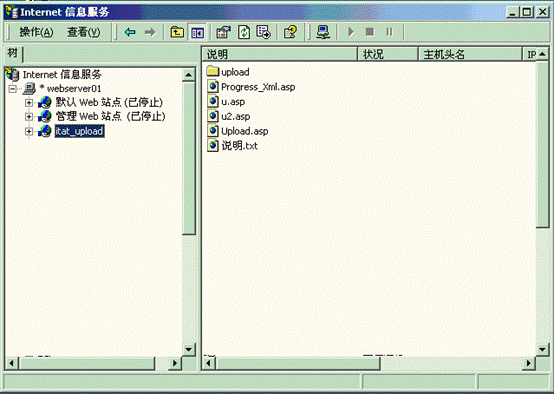
Task: Collapse the webserver01 tree node
Action: [x=12, y=89]
